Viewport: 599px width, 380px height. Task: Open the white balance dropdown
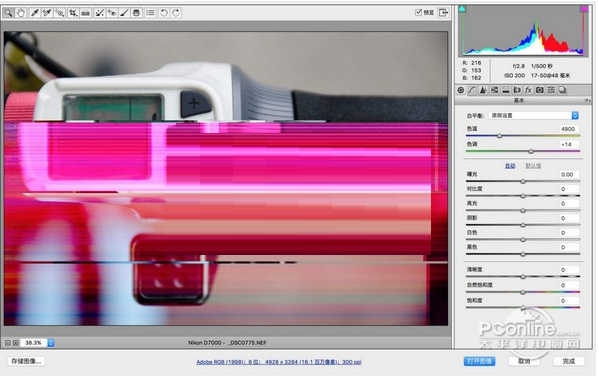coord(534,115)
